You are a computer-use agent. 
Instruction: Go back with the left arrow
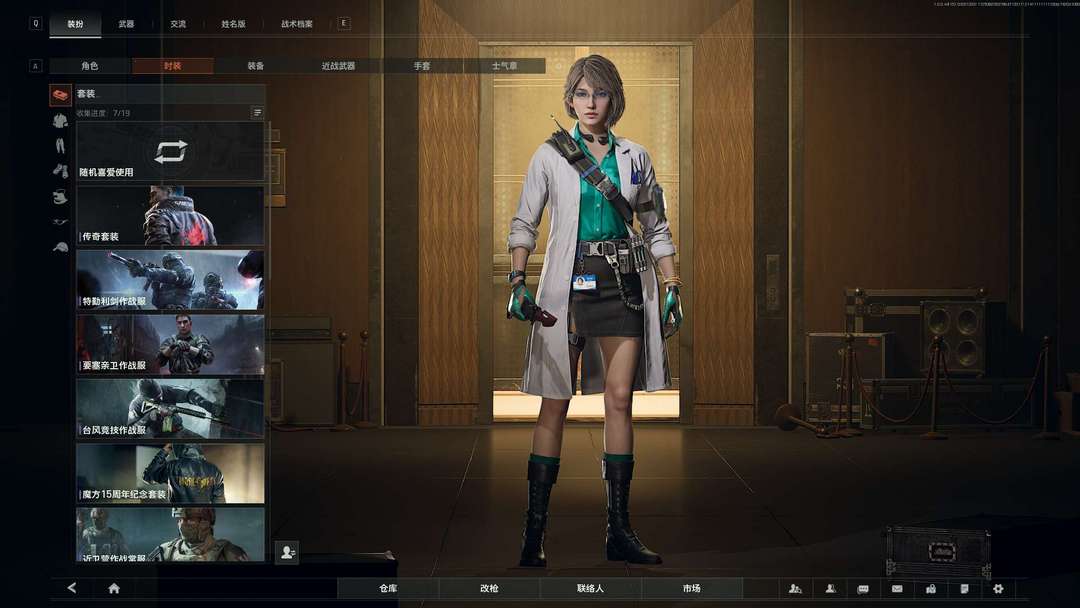72,588
